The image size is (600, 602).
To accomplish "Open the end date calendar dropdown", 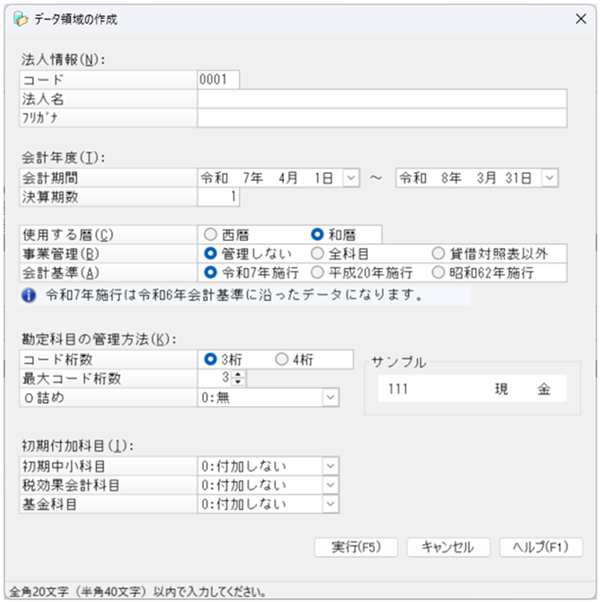I will click(x=549, y=177).
